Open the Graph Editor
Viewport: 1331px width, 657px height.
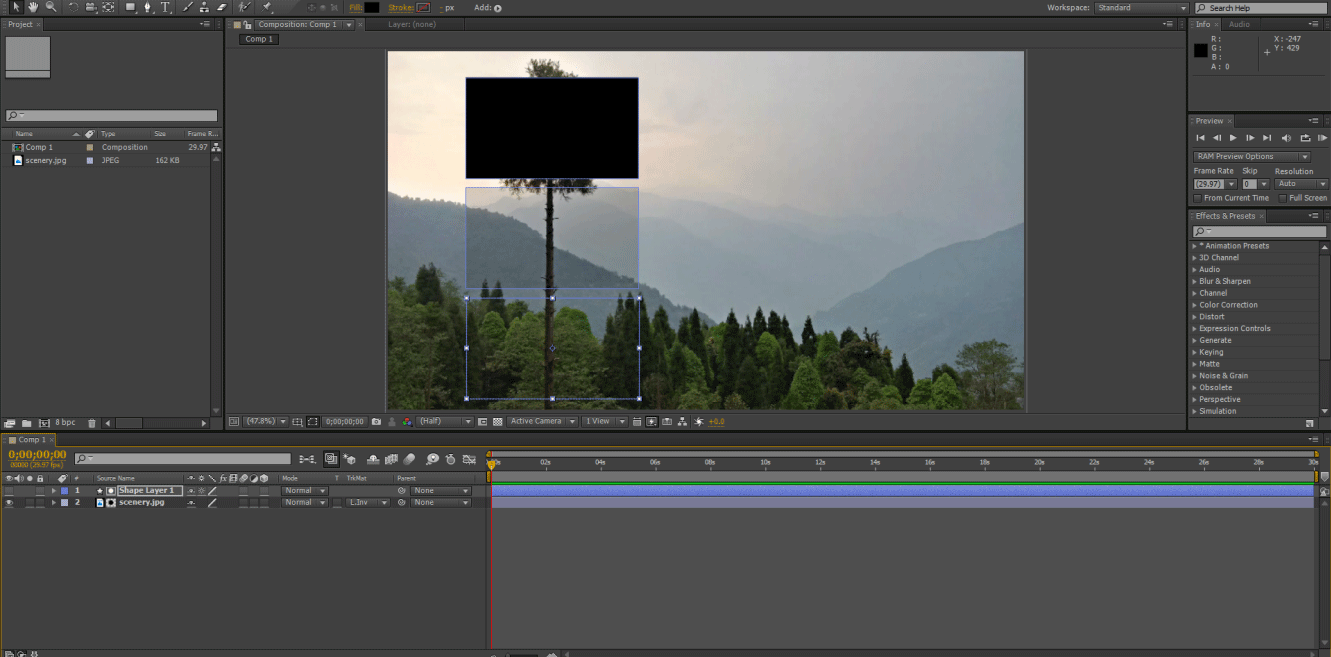(x=468, y=459)
